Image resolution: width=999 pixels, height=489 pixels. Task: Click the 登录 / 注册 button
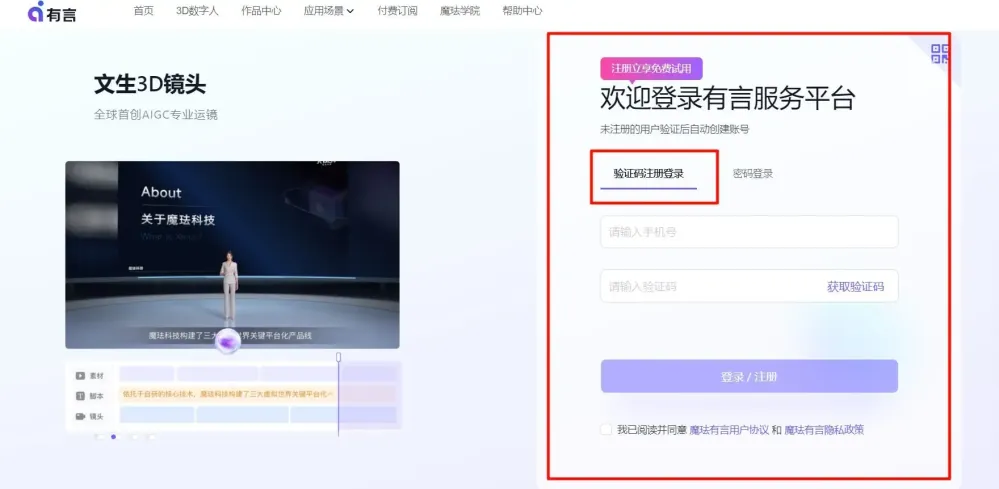pos(749,376)
